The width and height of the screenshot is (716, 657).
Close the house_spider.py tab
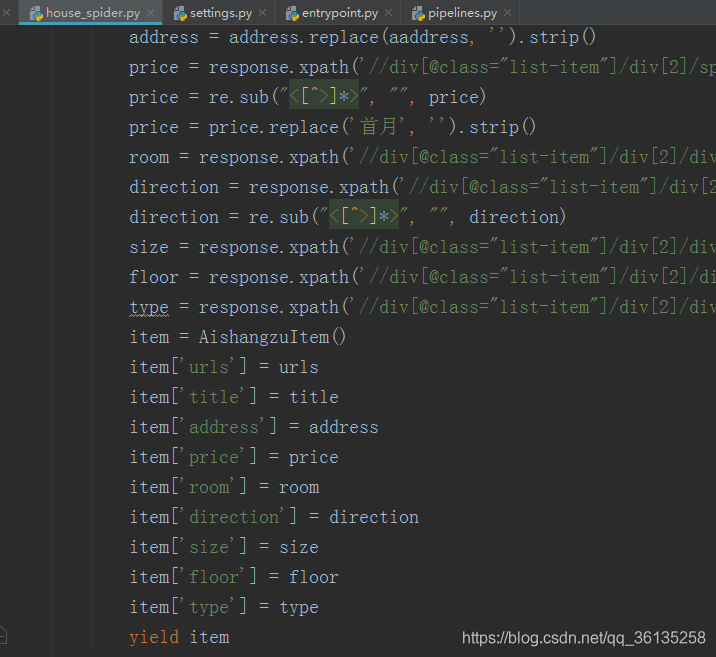(151, 13)
